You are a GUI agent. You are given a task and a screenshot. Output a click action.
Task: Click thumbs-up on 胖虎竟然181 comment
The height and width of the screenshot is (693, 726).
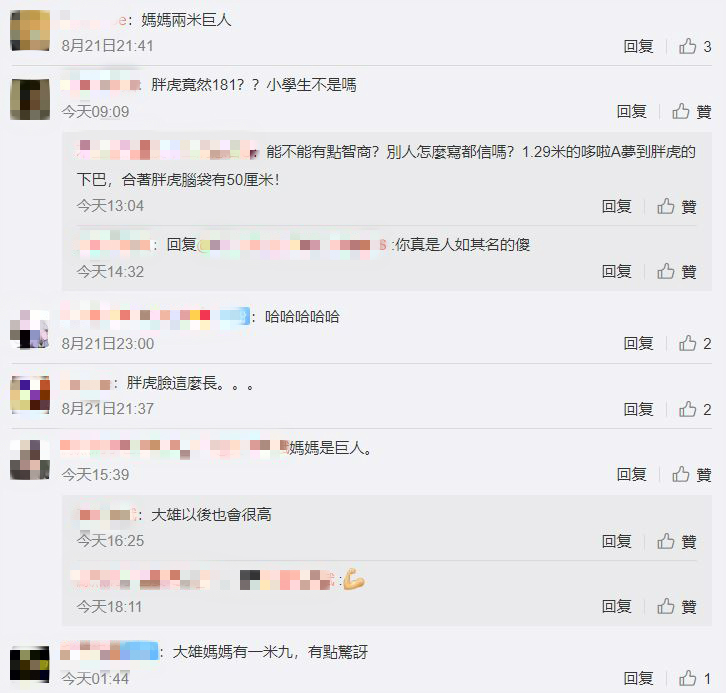tap(691, 112)
